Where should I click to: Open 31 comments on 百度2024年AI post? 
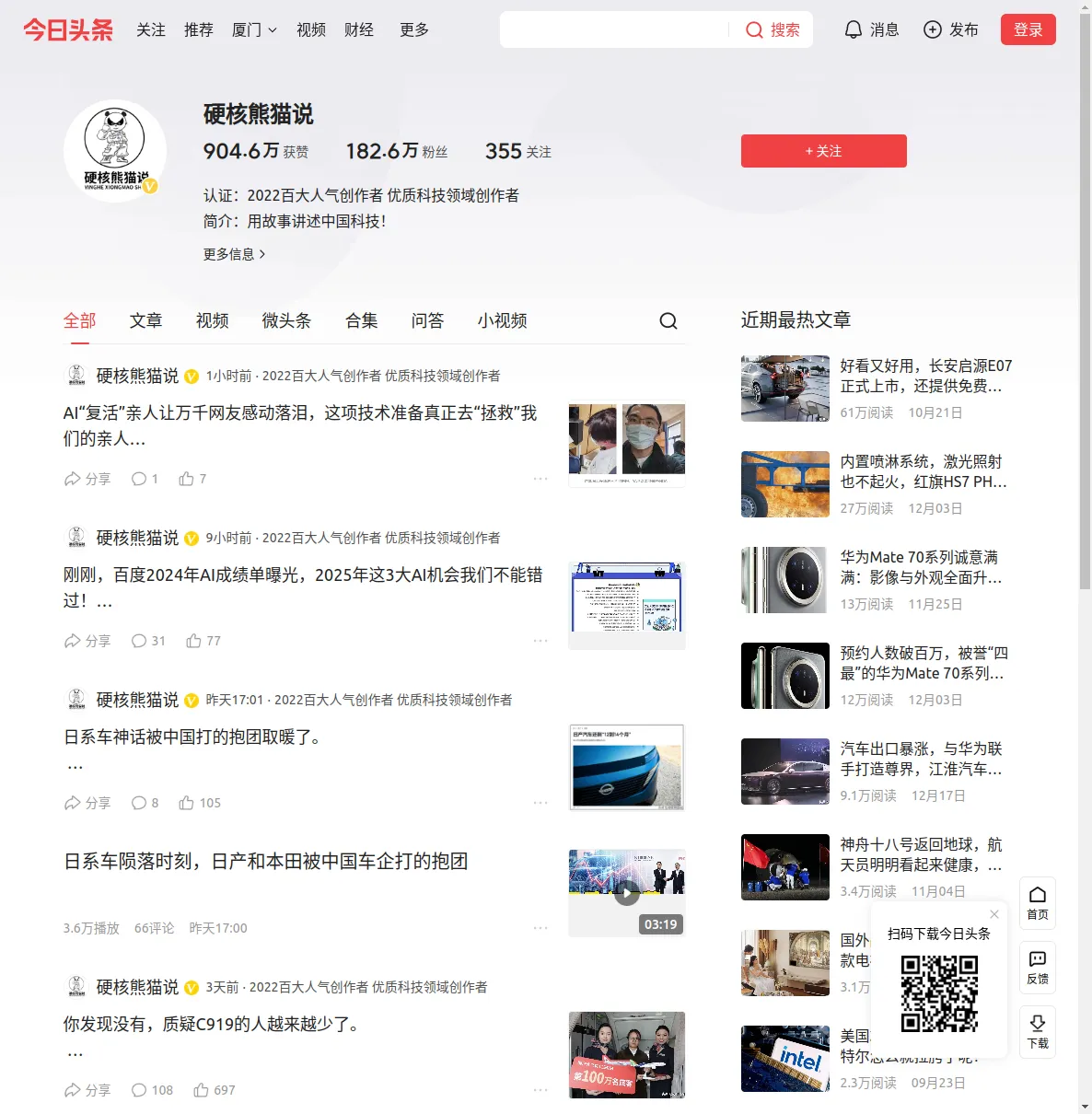(148, 641)
